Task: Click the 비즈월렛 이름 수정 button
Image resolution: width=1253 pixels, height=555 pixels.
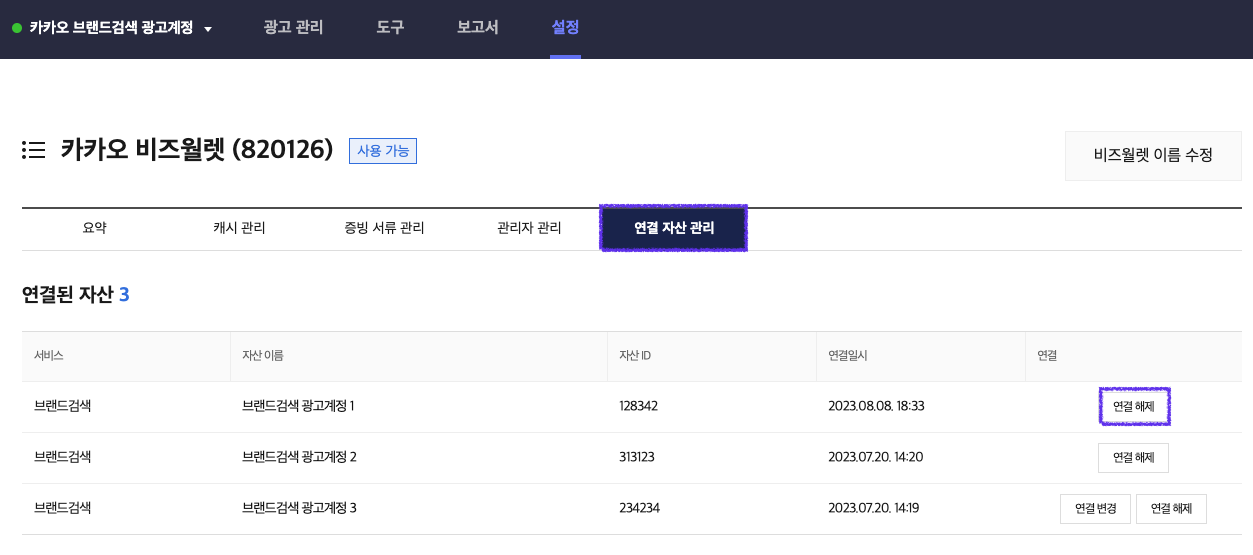Action: [1153, 155]
